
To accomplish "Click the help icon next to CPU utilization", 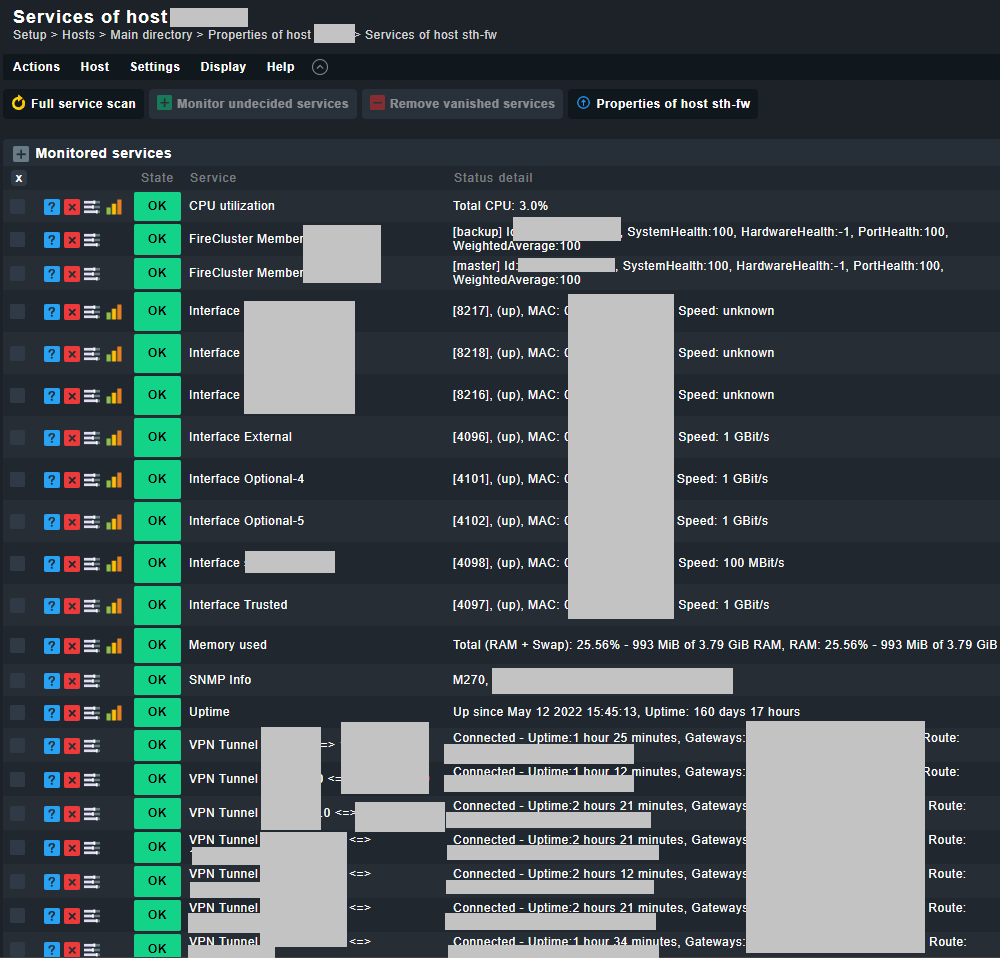I will (51, 206).
